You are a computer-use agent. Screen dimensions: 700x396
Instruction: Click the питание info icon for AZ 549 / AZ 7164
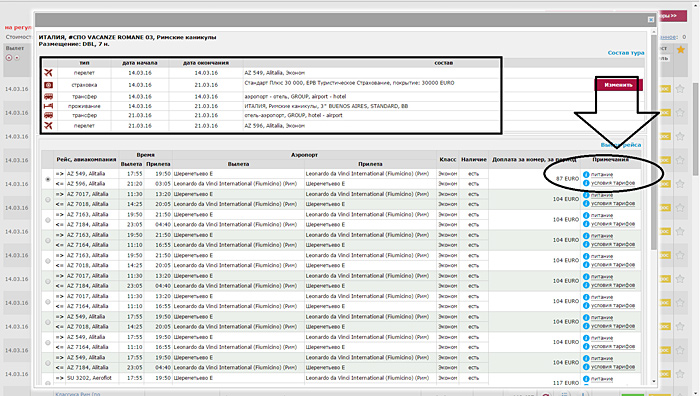(586, 338)
